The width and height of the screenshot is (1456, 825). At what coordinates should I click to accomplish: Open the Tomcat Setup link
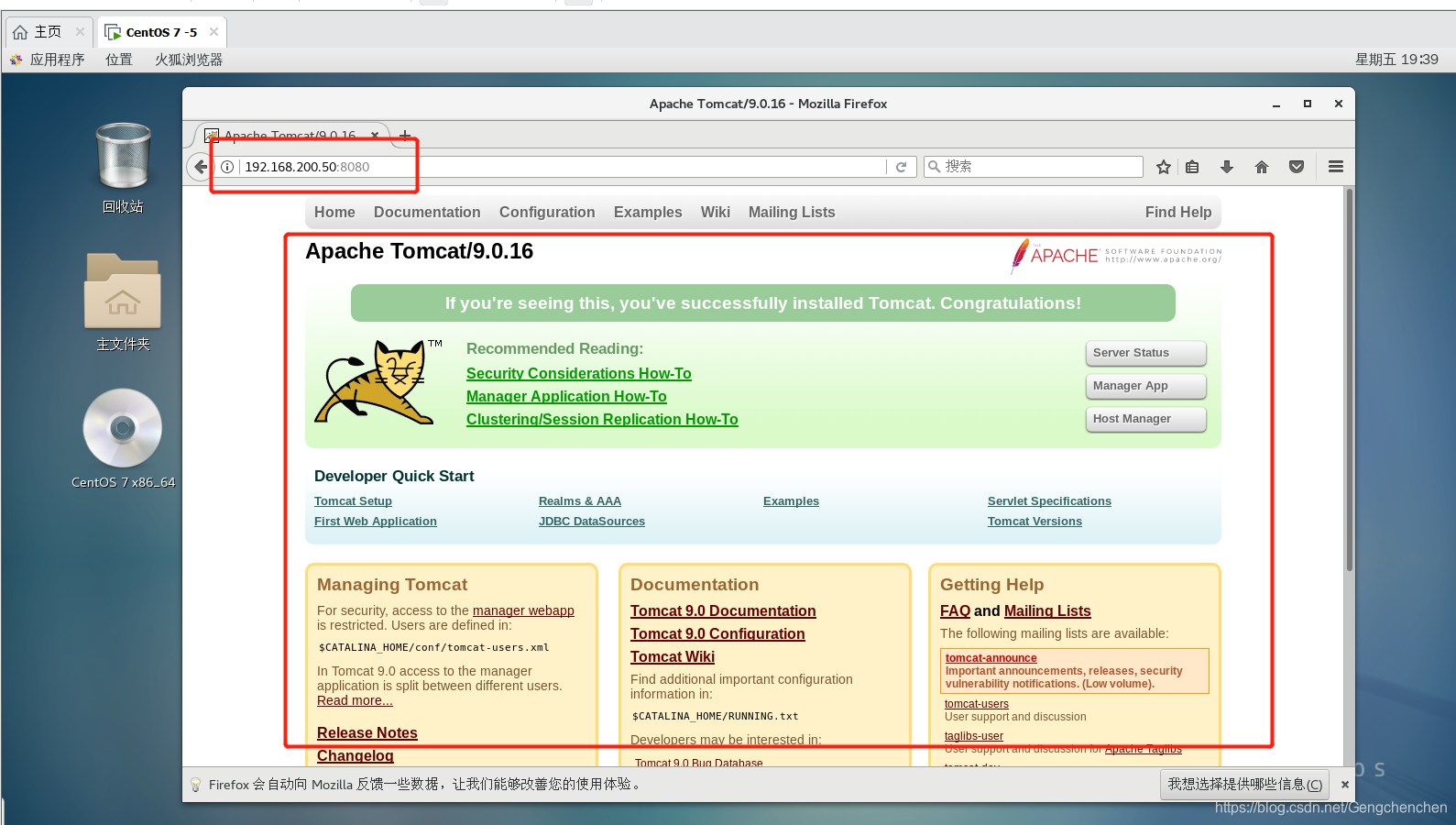(x=353, y=501)
